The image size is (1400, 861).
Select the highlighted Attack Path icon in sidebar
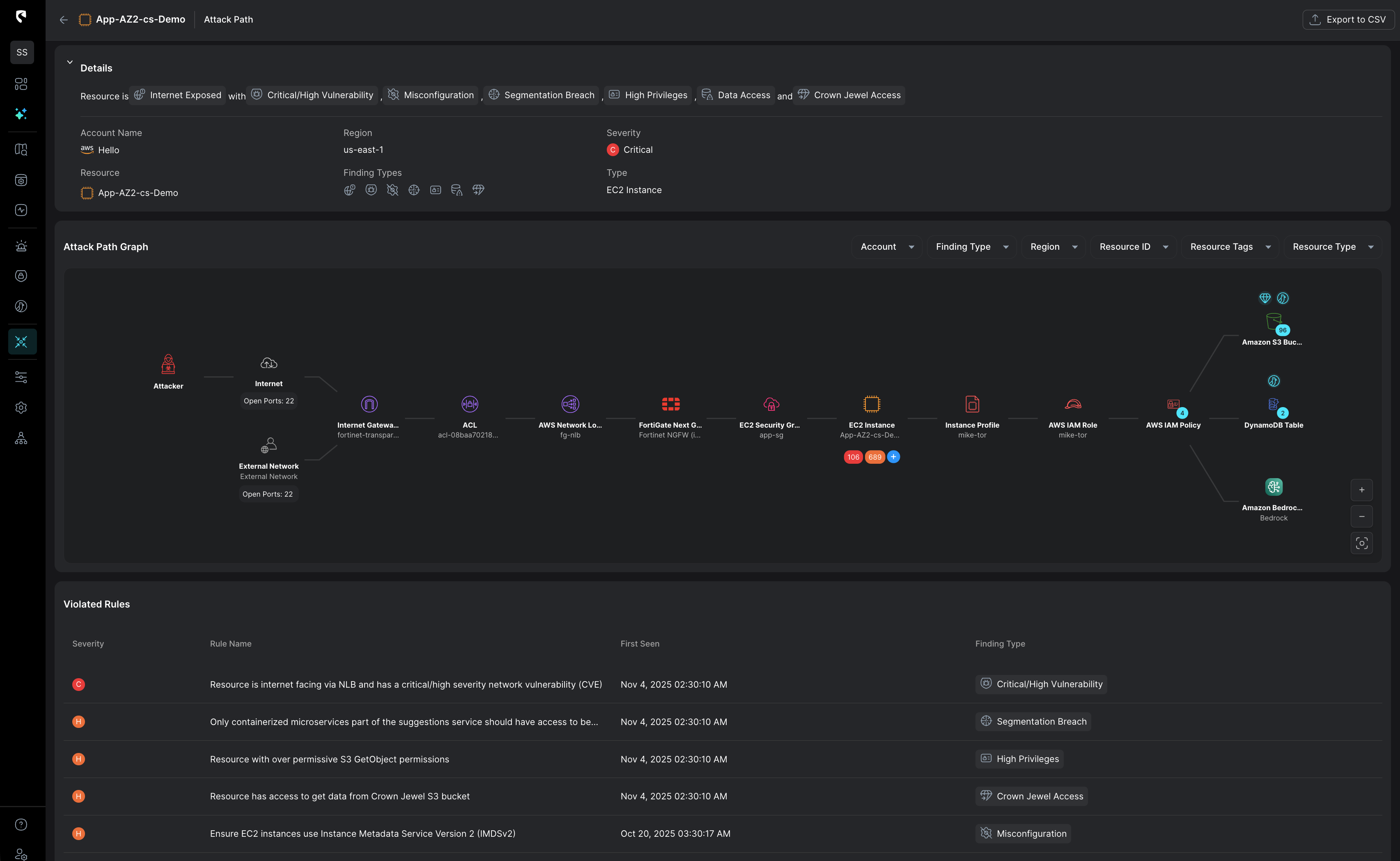point(22,341)
